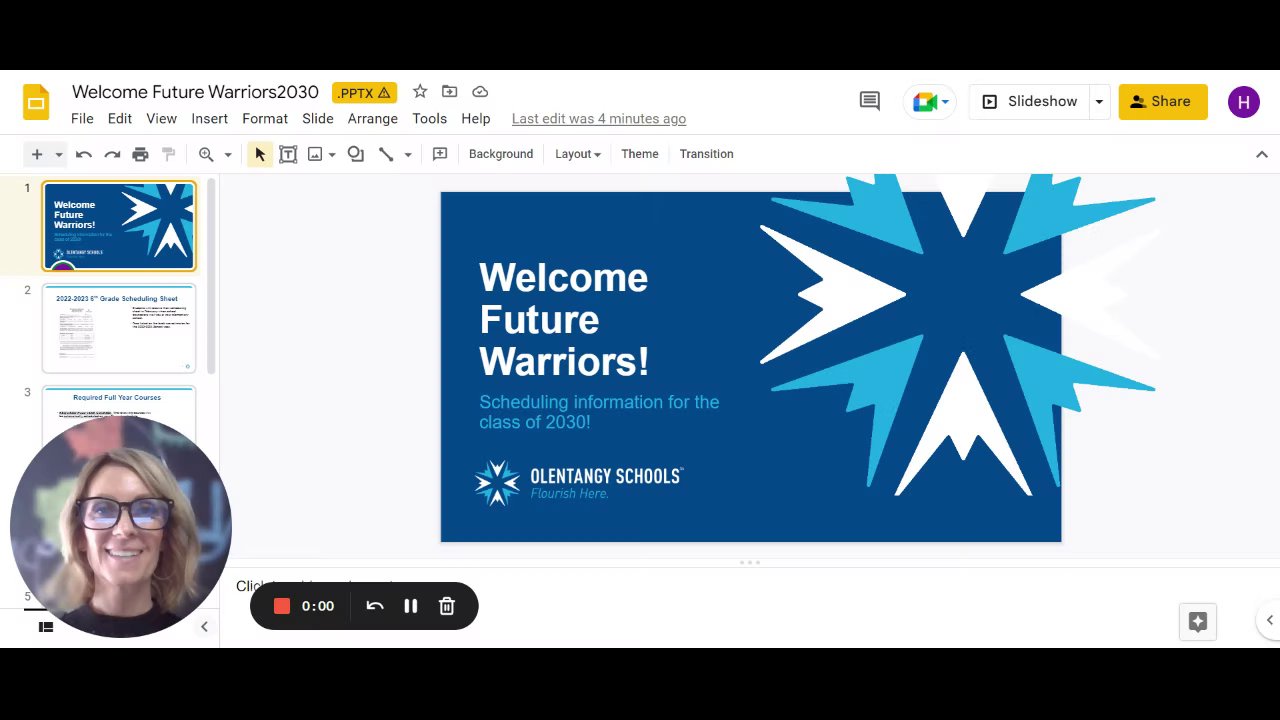The width and height of the screenshot is (1280, 720).
Task: Open the View menu
Action: [x=161, y=118]
